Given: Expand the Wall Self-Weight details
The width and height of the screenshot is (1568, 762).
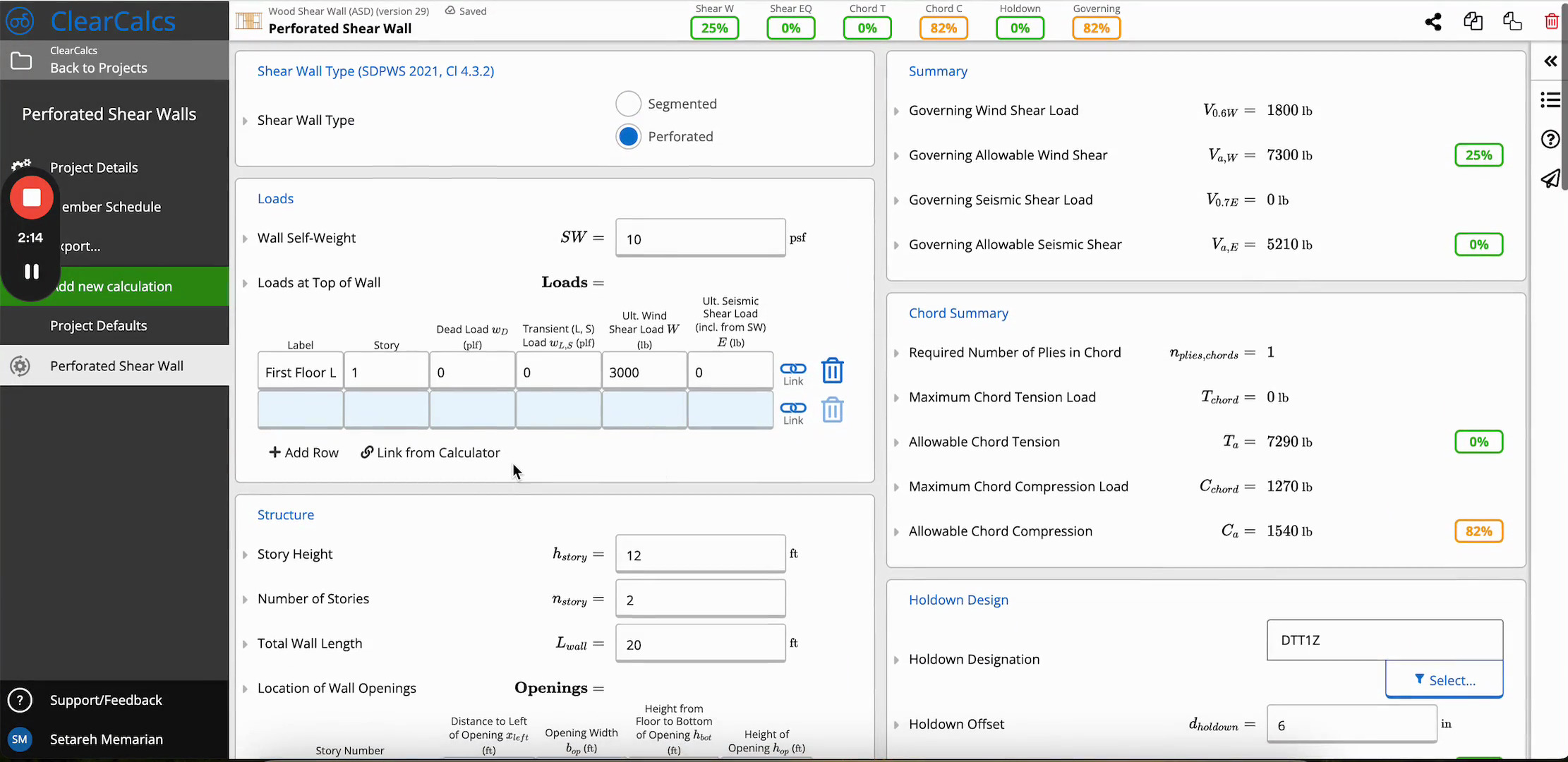Looking at the screenshot, I should point(245,238).
